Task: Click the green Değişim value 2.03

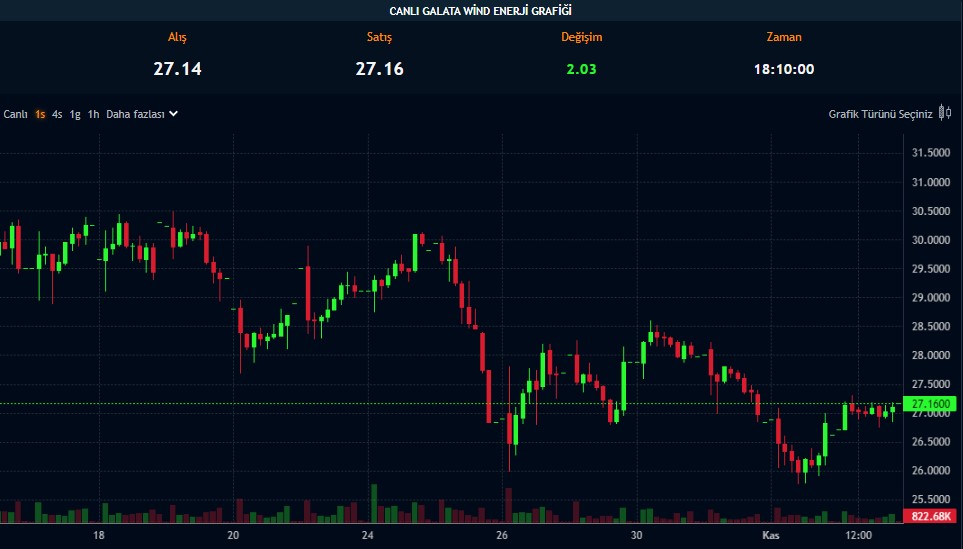Action: (x=581, y=69)
